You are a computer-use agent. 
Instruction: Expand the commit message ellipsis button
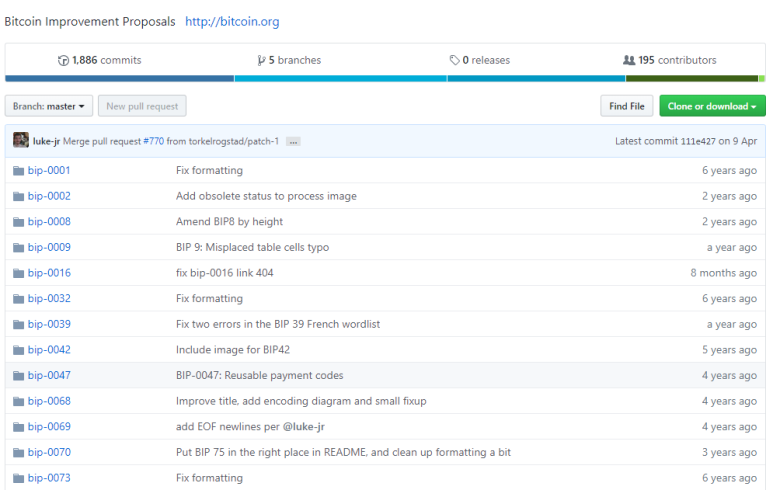(x=293, y=142)
